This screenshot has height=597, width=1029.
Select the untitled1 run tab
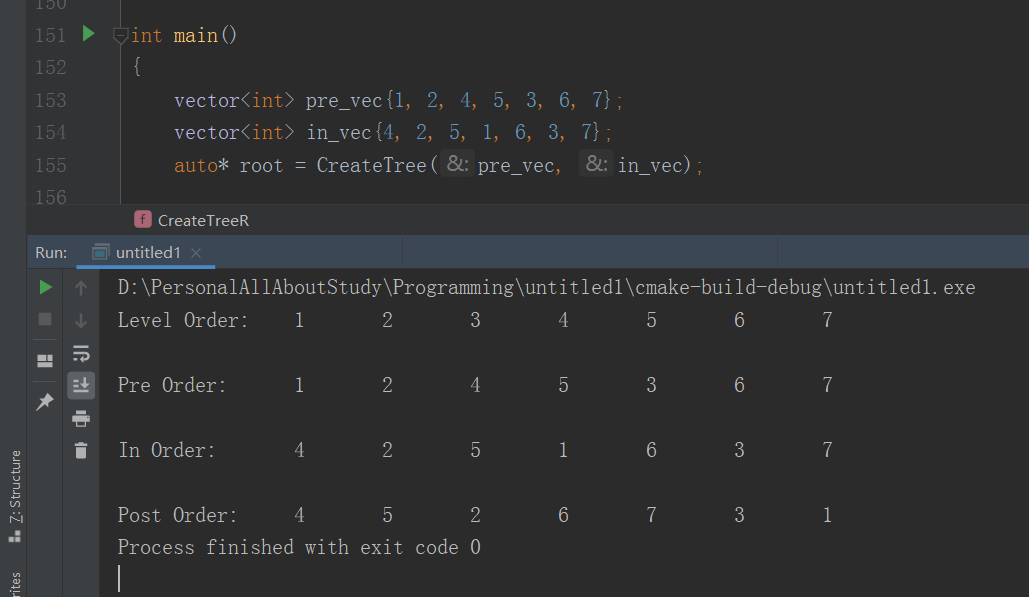click(x=147, y=252)
